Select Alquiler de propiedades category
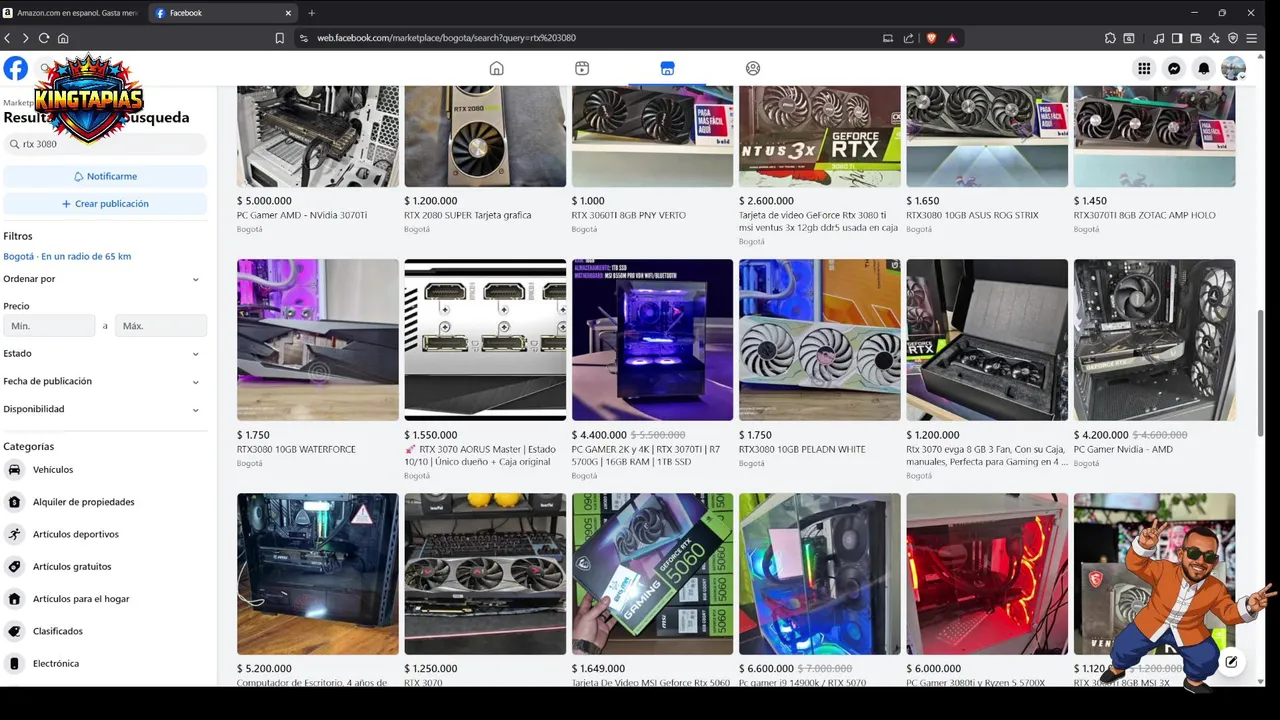The height and width of the screenshot is (720, 1280). pyautogui.click(x=105, y=502)
